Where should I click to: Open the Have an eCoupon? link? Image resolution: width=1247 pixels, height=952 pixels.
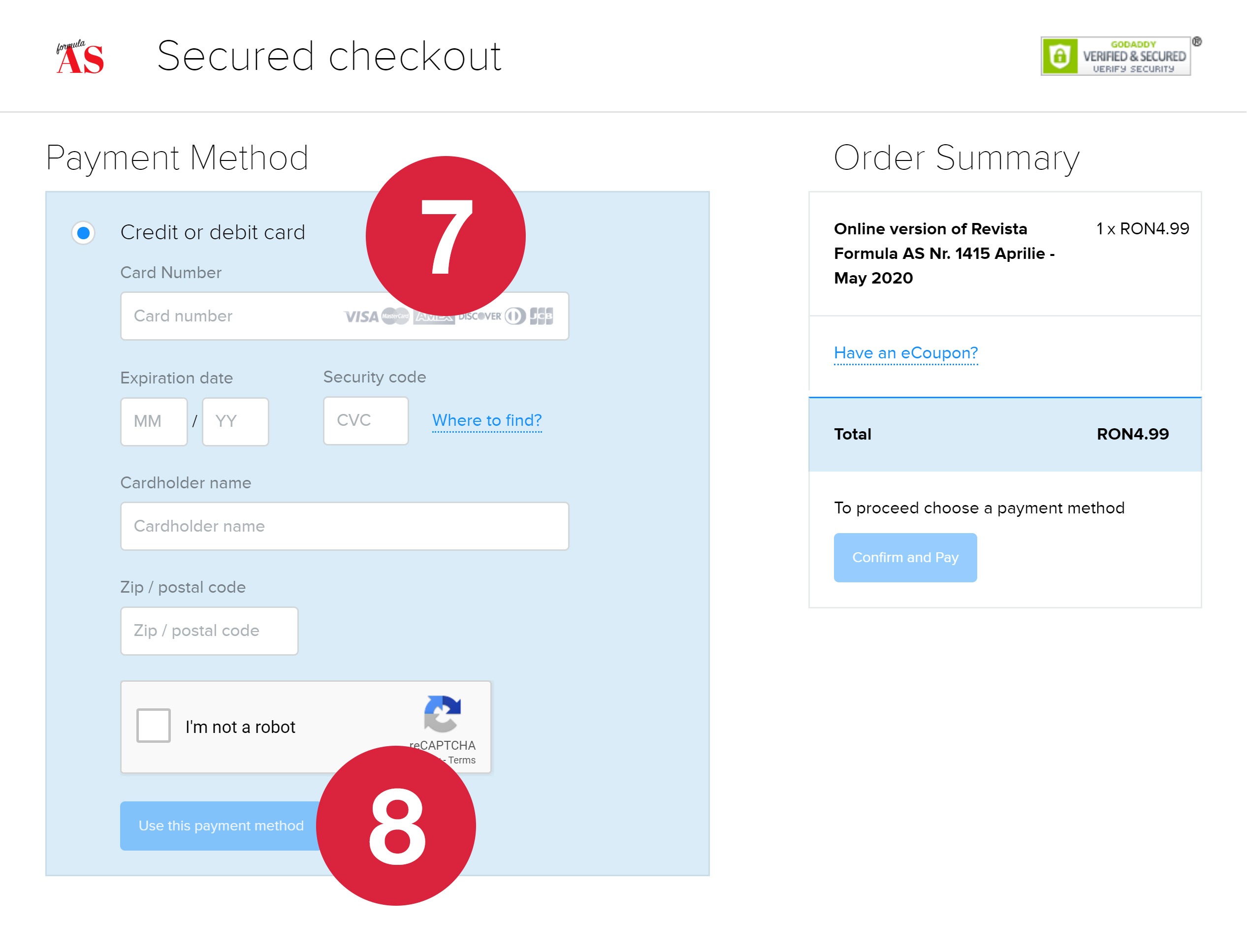(x=906, y=353)
